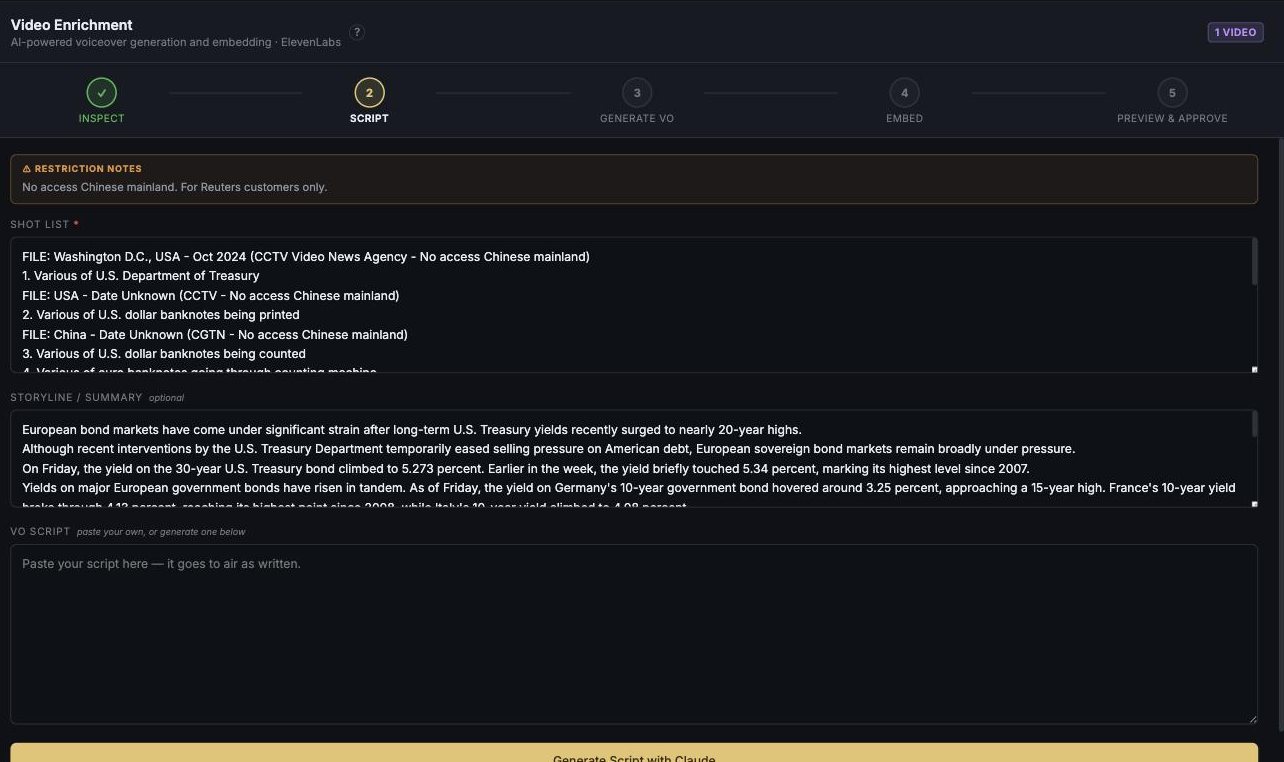Click the INSPECT step label
Viewport: 1284px width, 762px height.
point(102,118)
